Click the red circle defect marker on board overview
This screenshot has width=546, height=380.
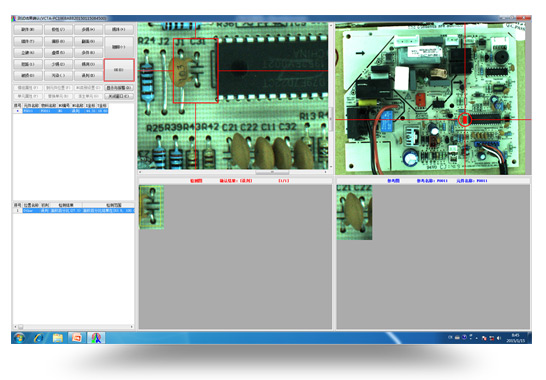tap(465, 119)
